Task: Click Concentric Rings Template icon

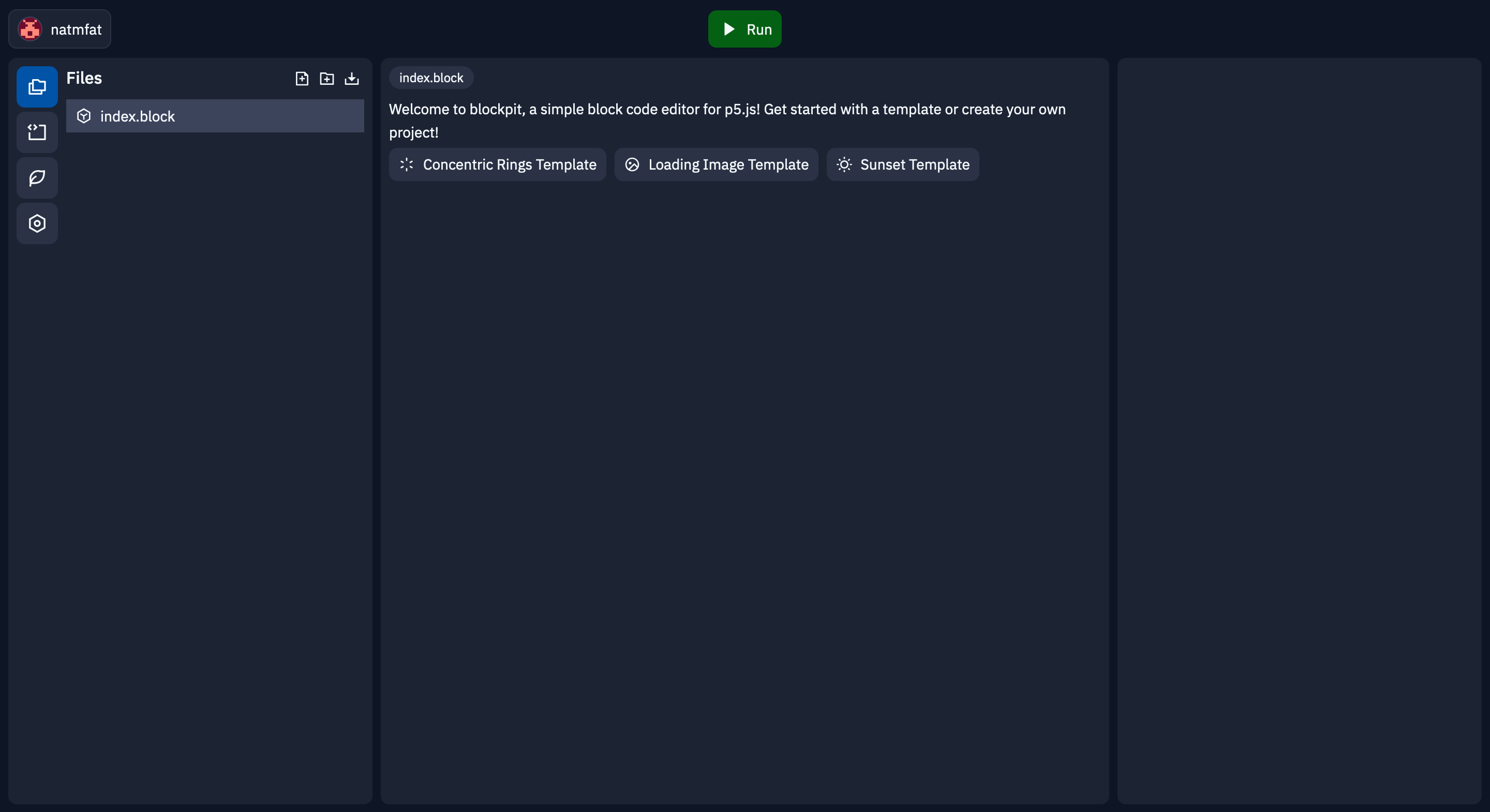Action: click(406, 164)
